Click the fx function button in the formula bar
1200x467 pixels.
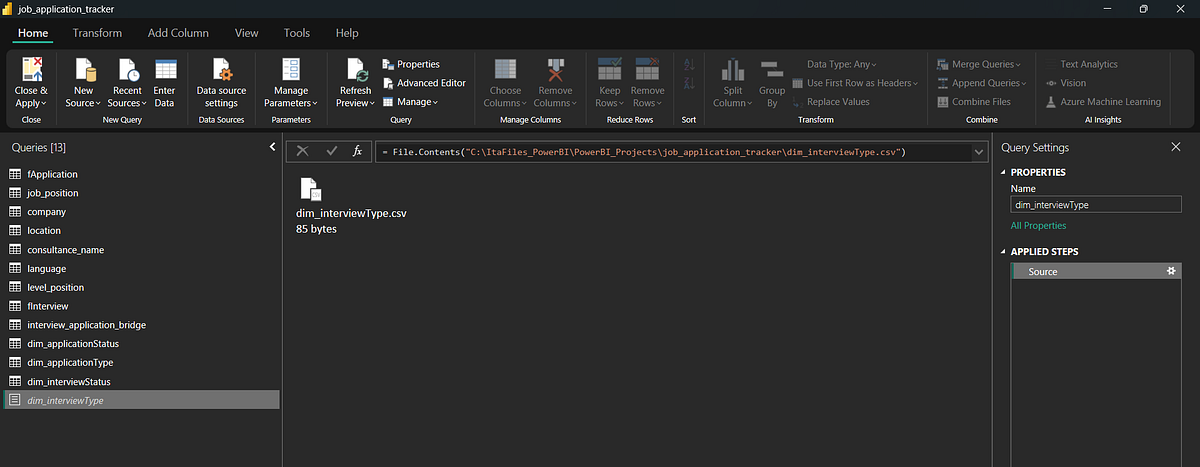[x=357, y=151]
